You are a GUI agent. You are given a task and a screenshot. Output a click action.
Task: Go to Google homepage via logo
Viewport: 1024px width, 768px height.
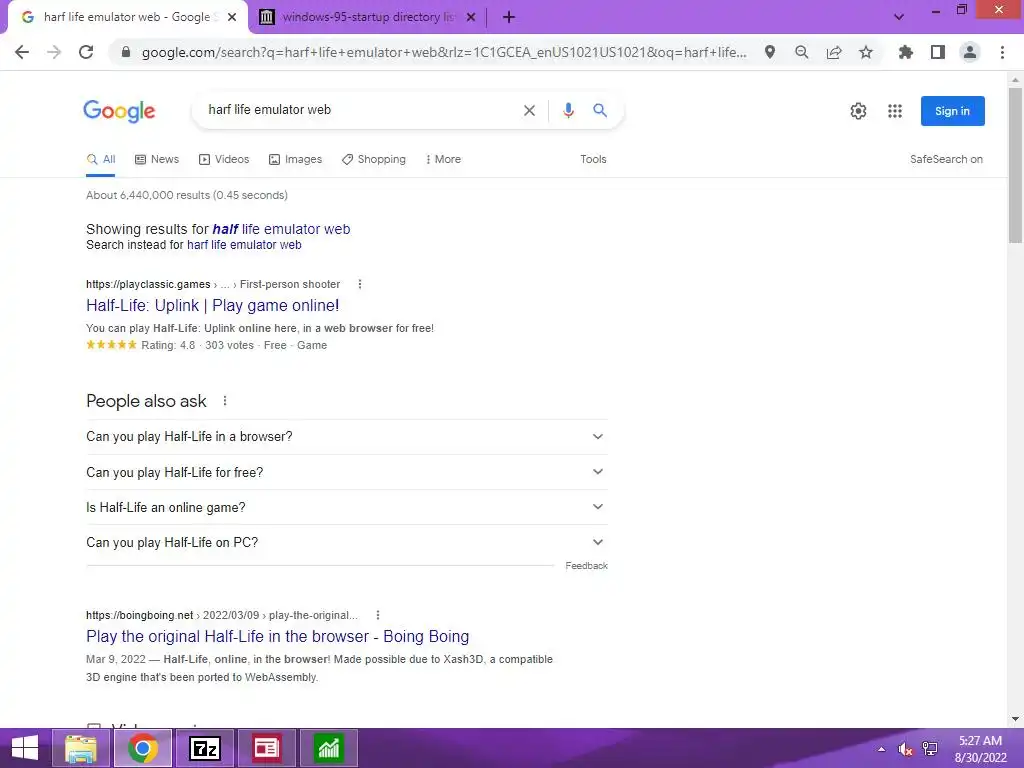tap(119, 111)
